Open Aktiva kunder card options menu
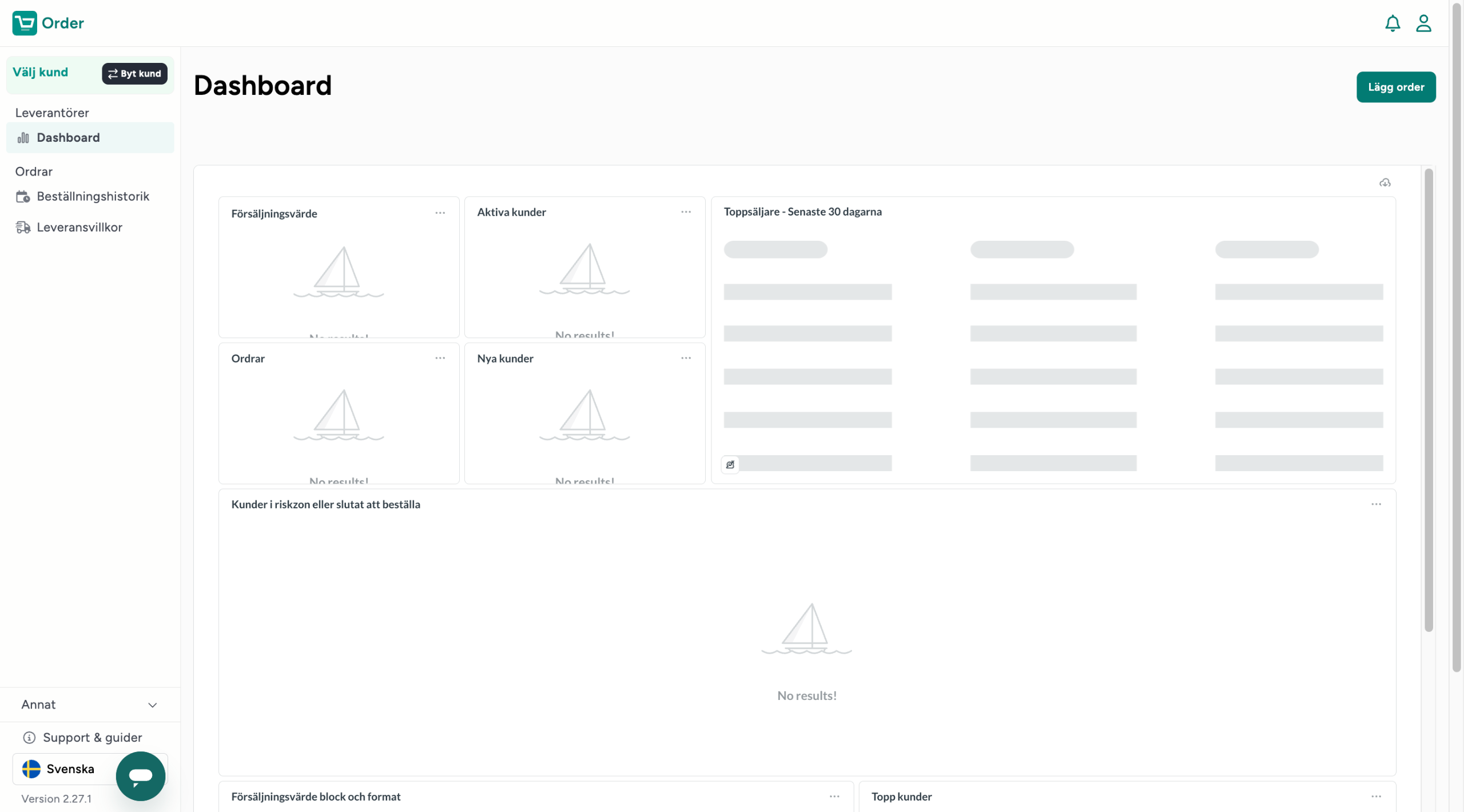 686,212
